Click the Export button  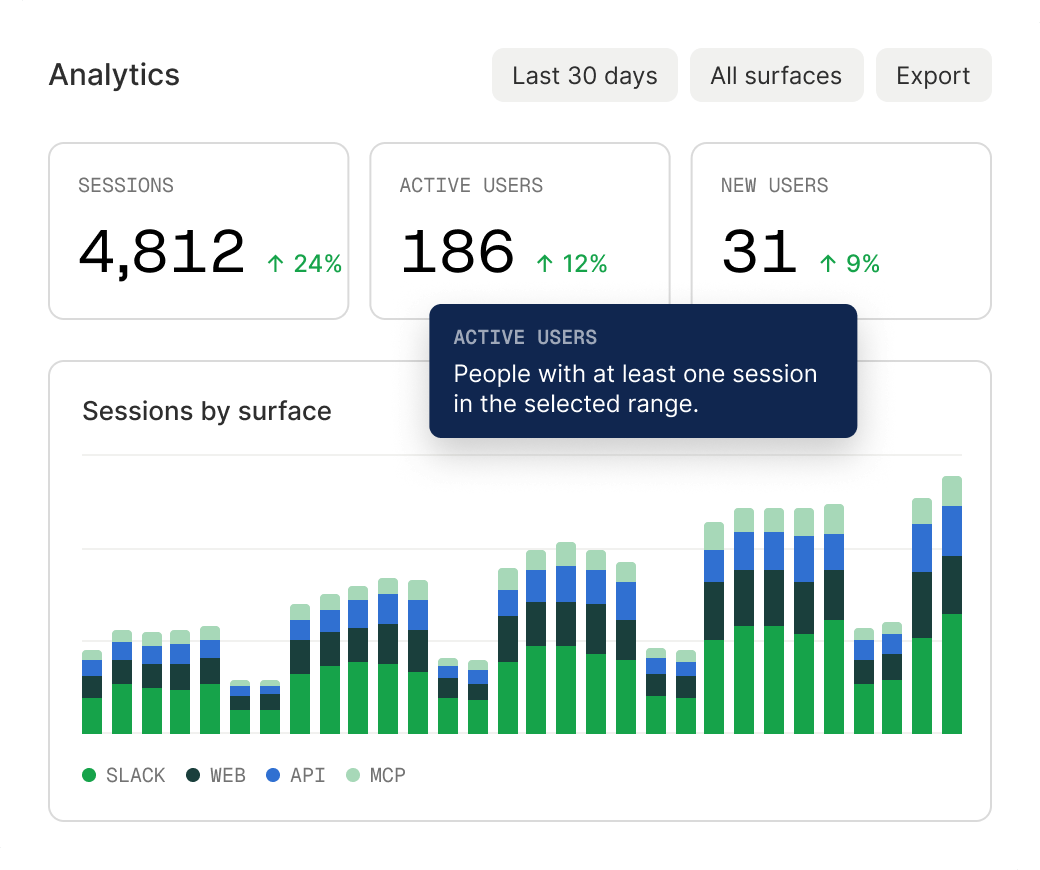pos(933,75)
